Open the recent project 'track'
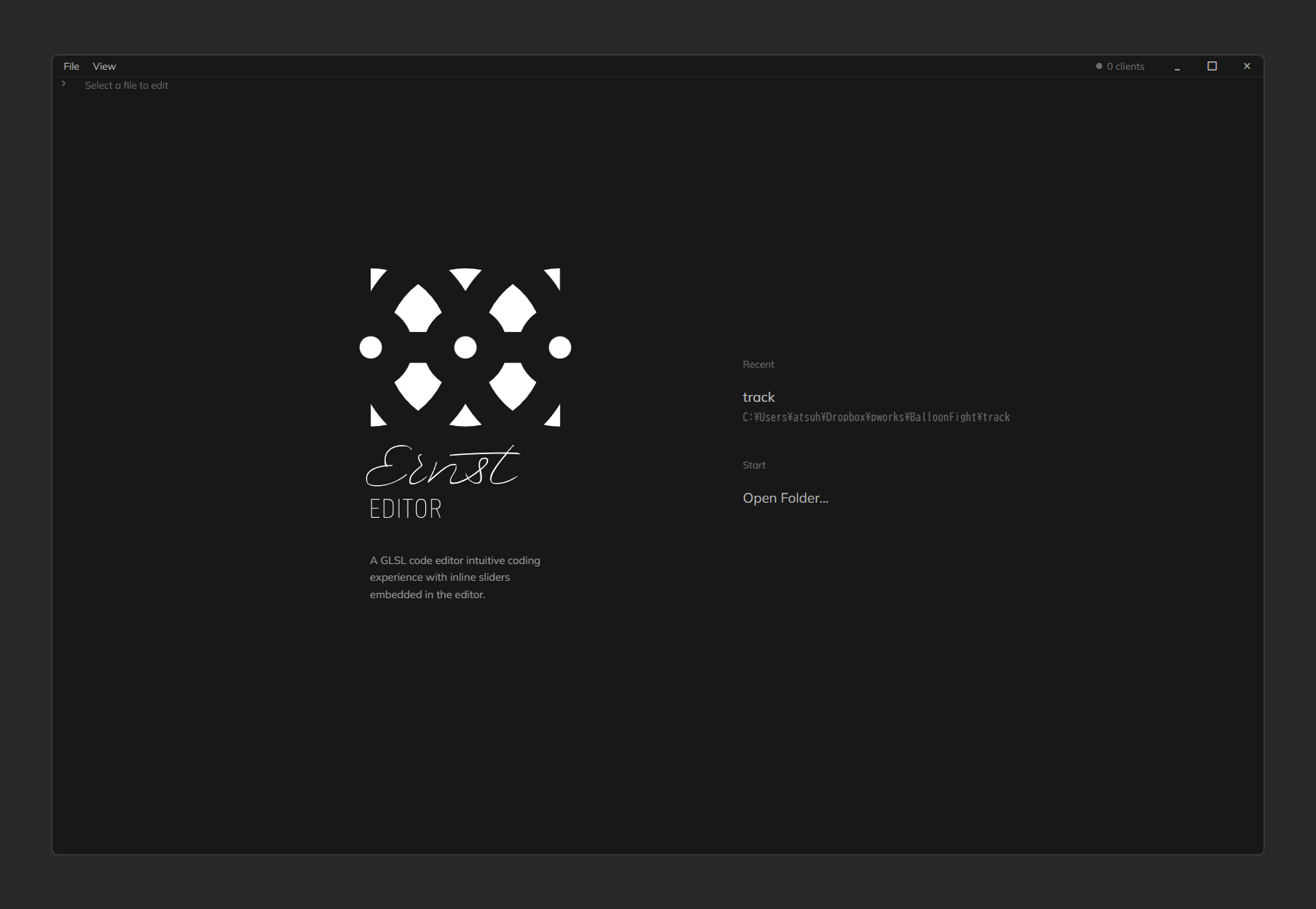1316x909 pixels. point(759,397)
